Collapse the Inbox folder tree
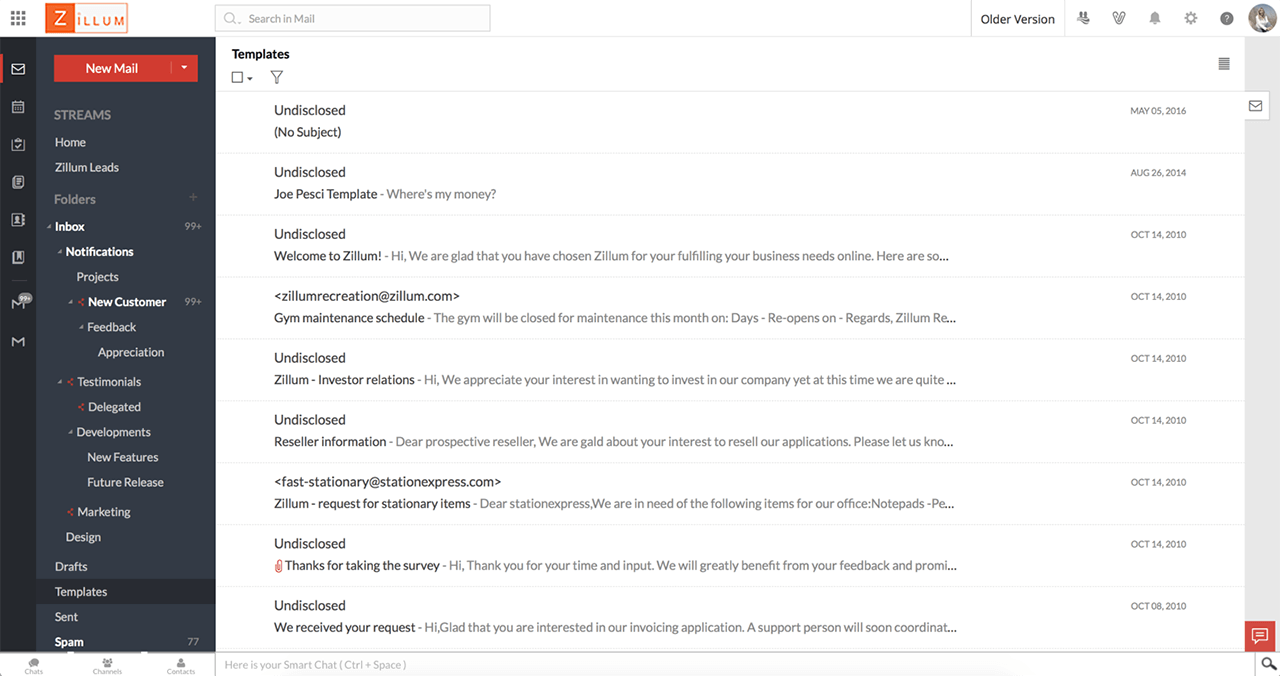 (x=49, y=227)
